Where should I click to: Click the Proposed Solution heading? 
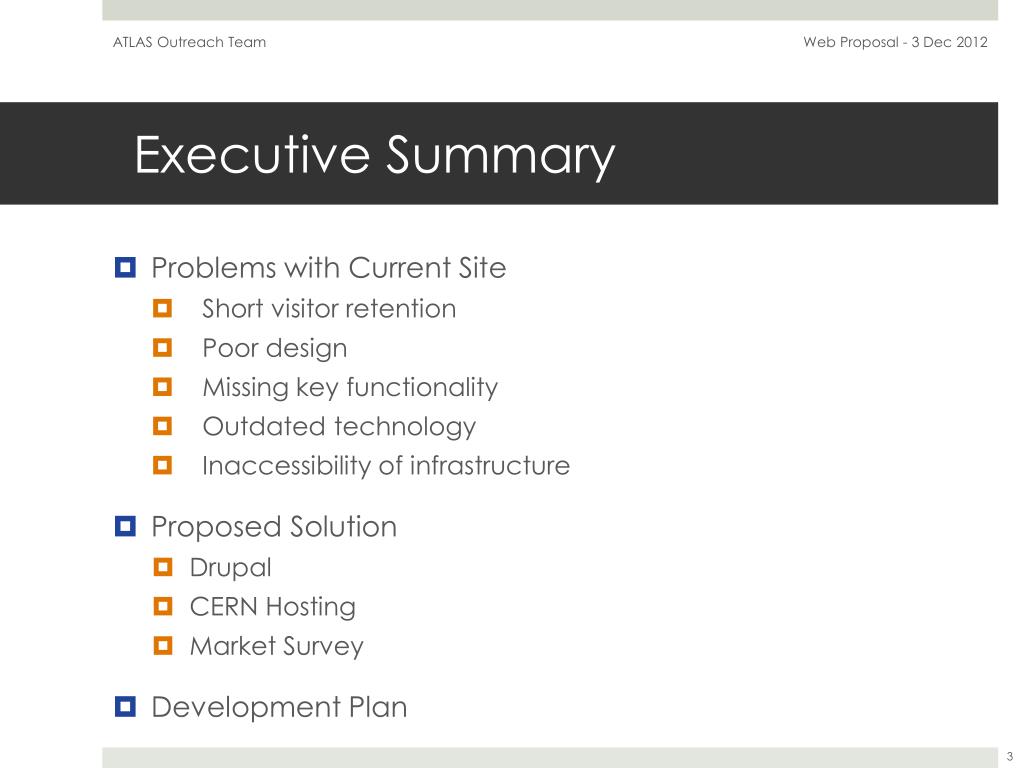tap(273, 526)
